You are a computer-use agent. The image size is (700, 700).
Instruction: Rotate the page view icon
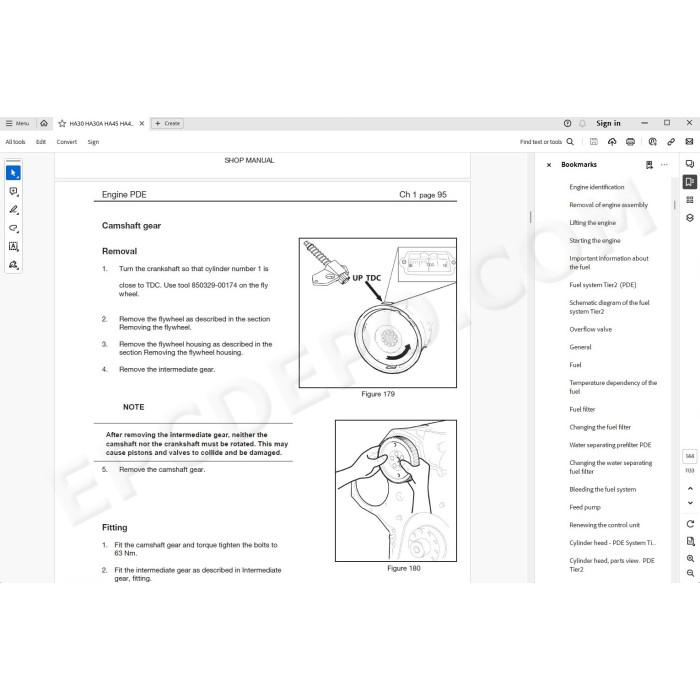click(x=690, y=524)
